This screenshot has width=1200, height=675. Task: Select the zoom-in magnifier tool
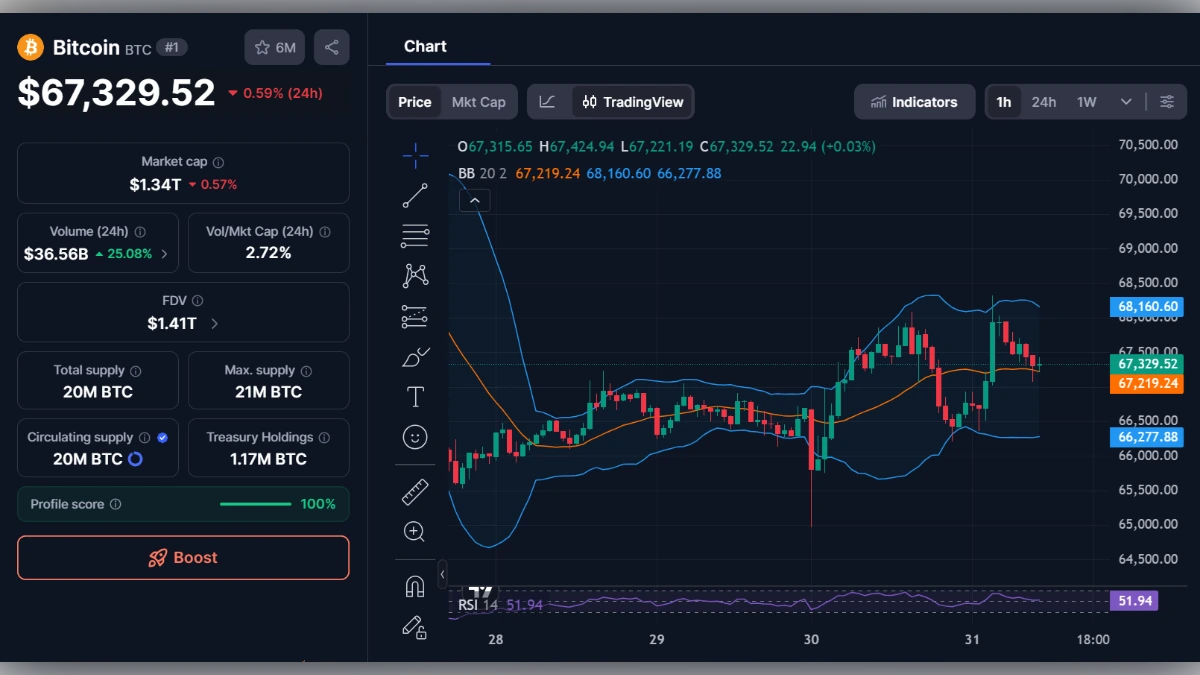tap(415, 531)
